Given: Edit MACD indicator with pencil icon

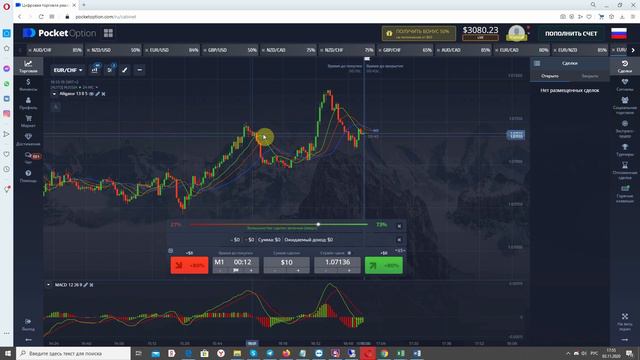Looking at the screenshot, I should [86, 284].
